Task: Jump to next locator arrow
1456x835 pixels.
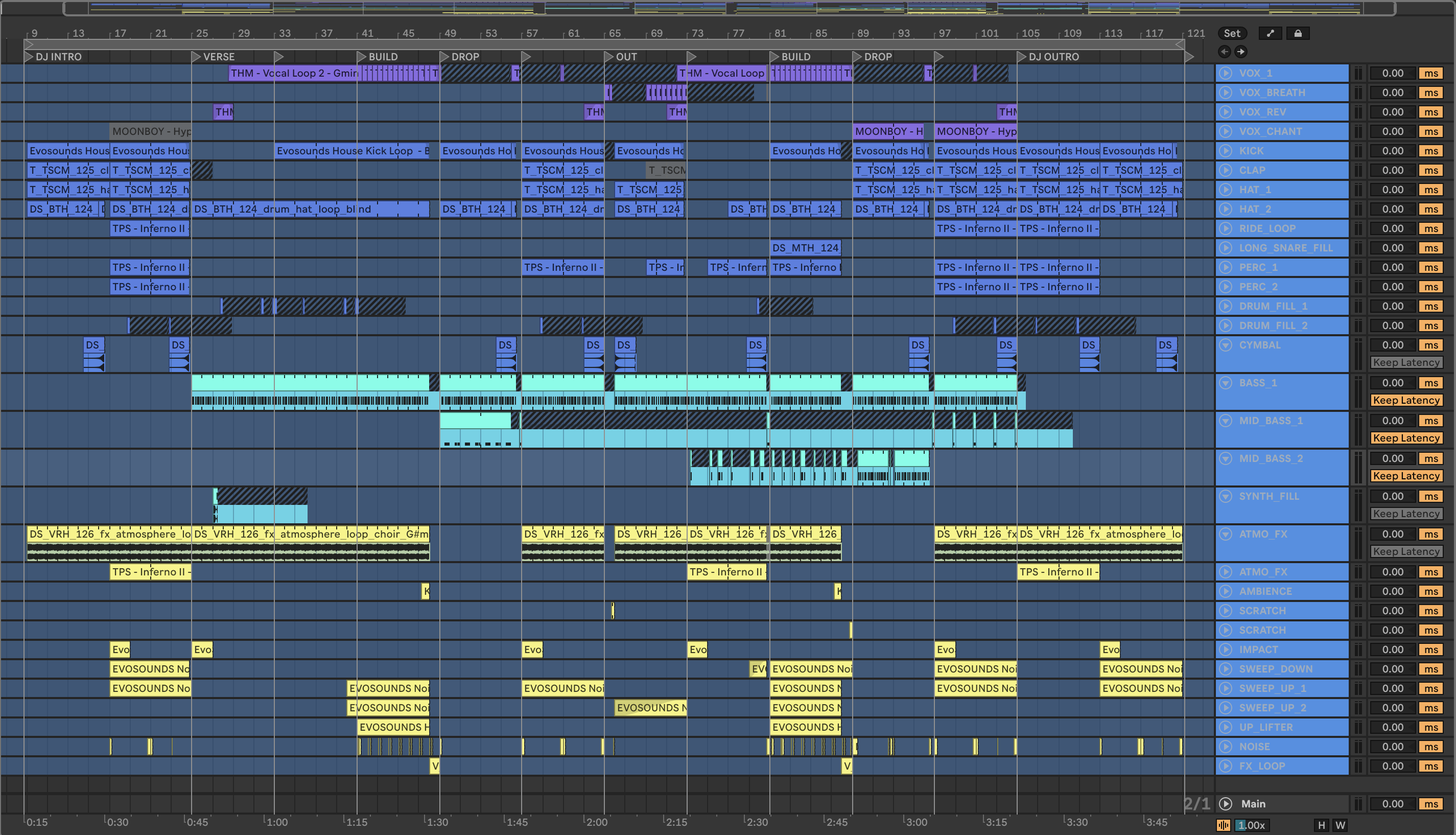Action: [x=1240, y=52]
